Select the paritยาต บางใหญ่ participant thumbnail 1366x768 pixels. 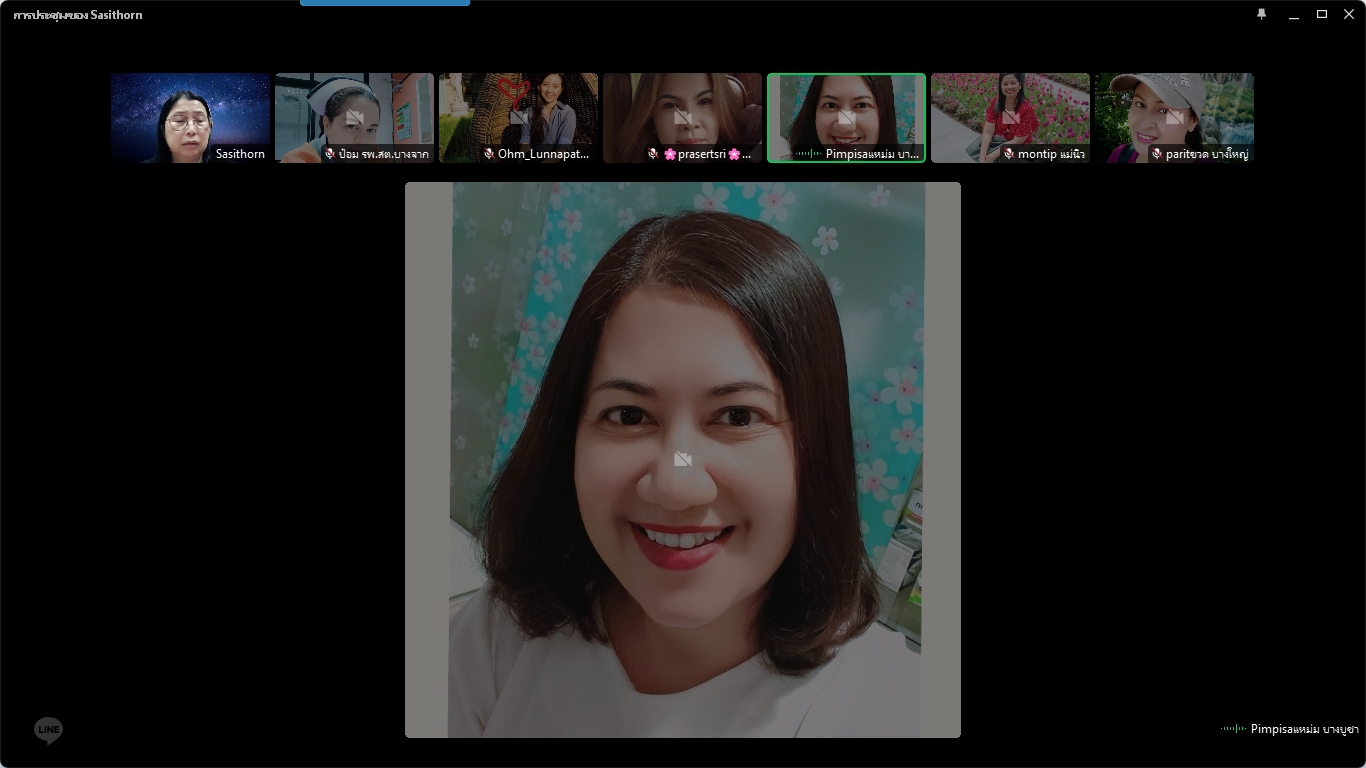pos(1174,115)
